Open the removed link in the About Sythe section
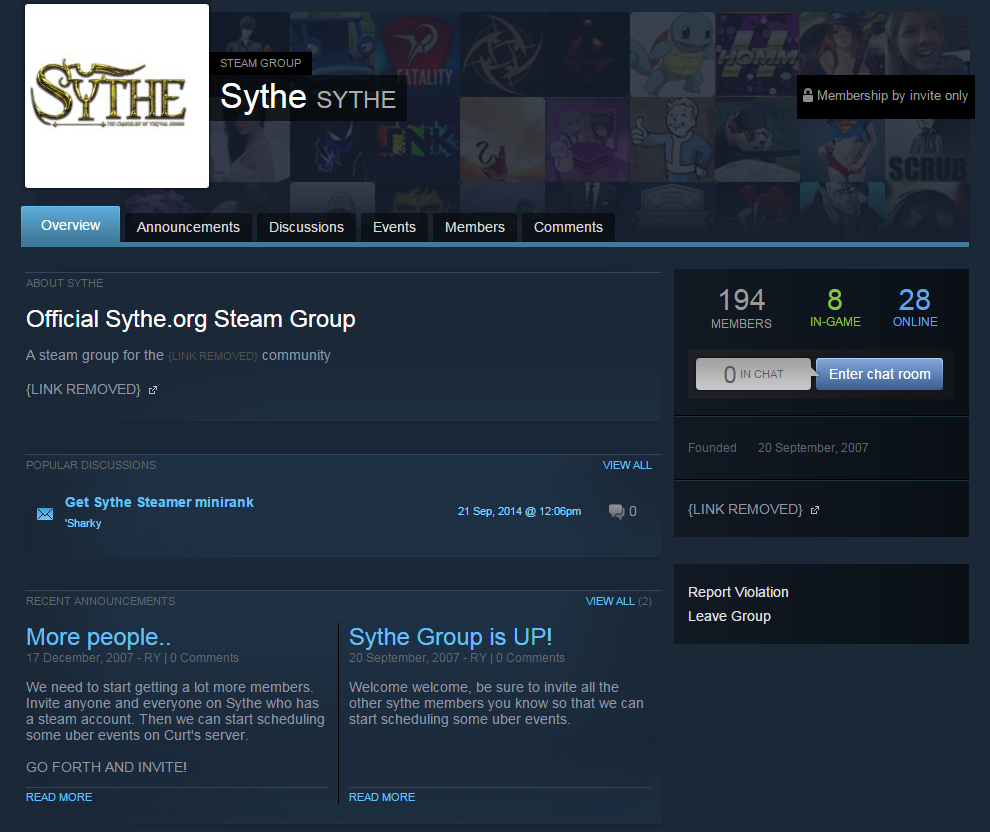Screen dimensions: 990x832 coord(83,389)
